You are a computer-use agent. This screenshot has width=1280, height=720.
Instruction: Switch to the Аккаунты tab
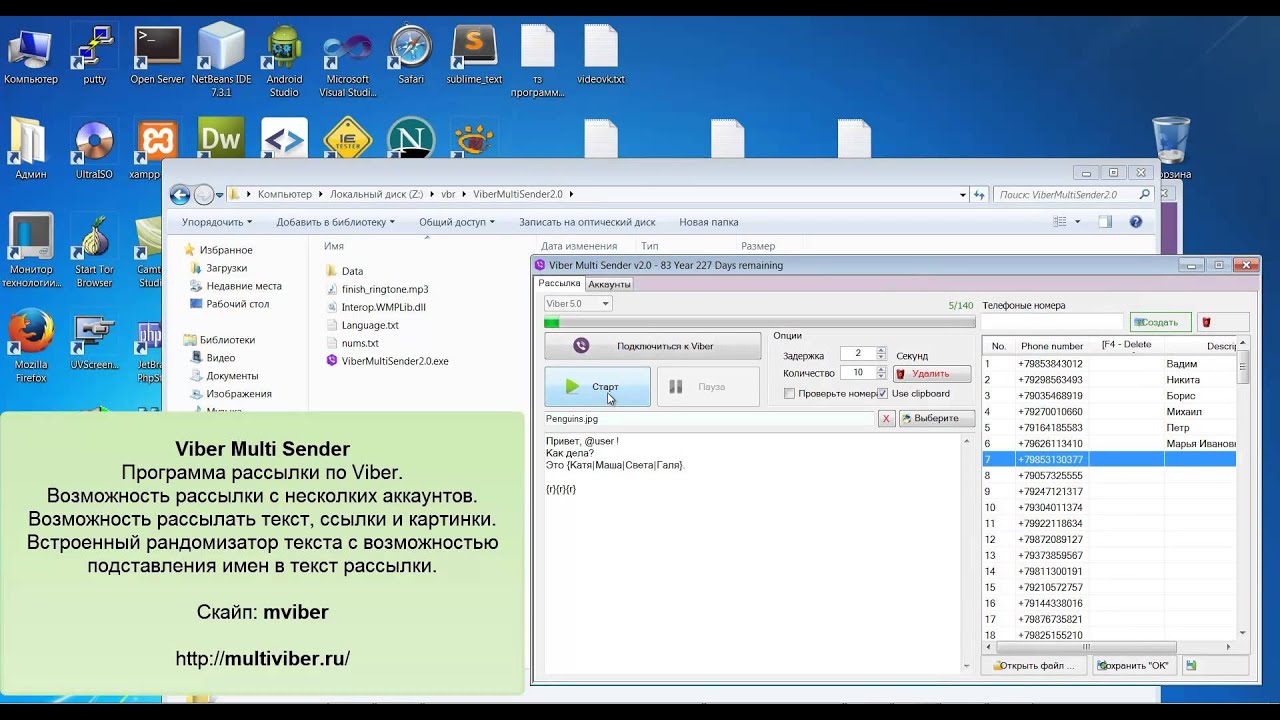coord(609,284)
